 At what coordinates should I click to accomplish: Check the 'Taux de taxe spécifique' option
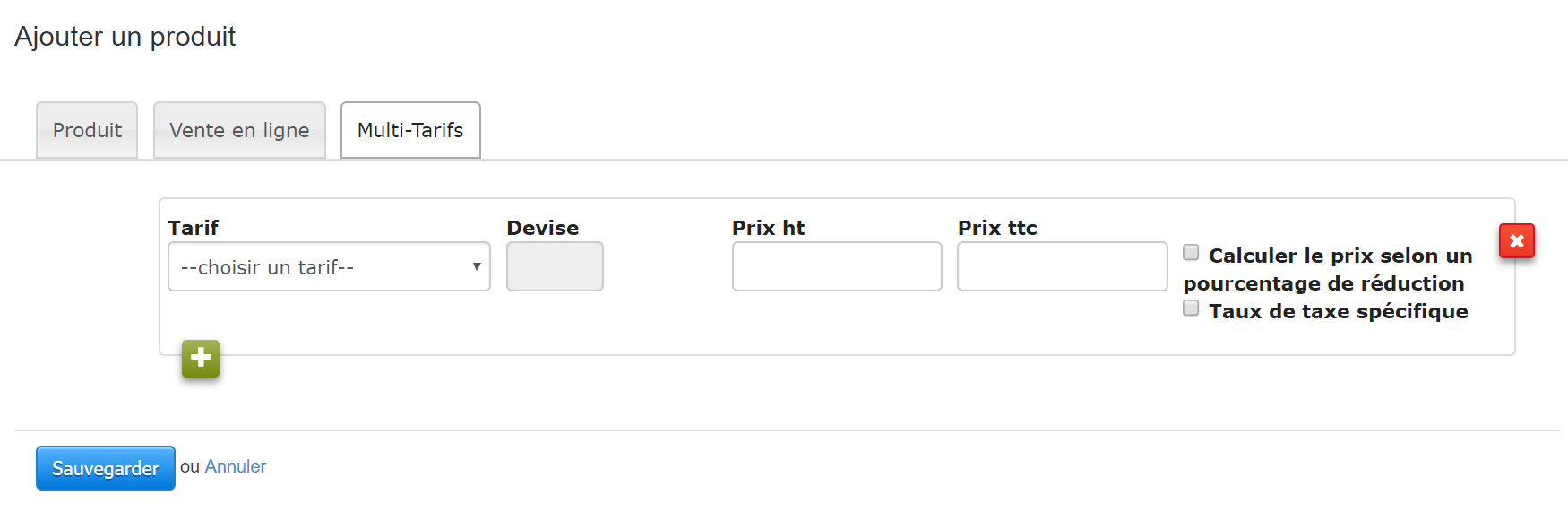coord(1191,308)
